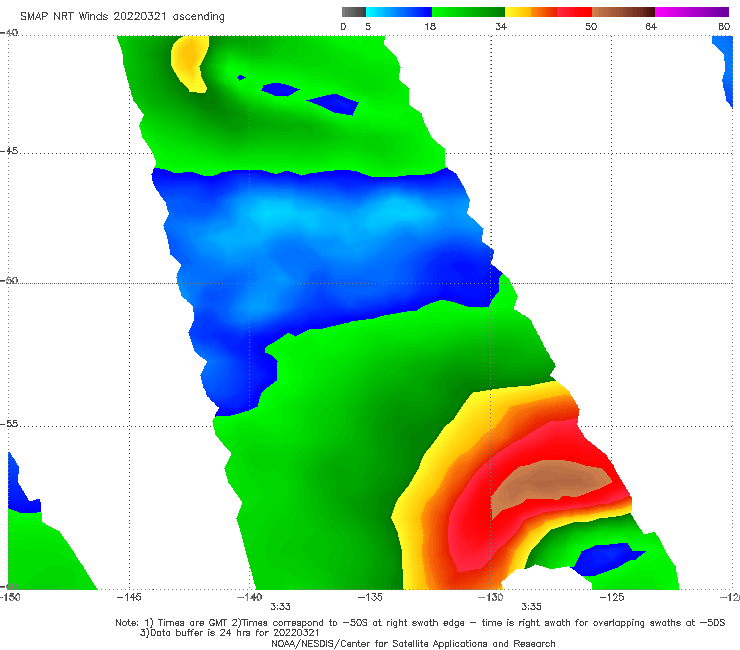Image resolution: width=740 pixels, height=650 pixels.
Task: Click the title 'SMAP NRT Winds 20220321 ascending'
Action: pyautogui.click(x=122, y=17)
